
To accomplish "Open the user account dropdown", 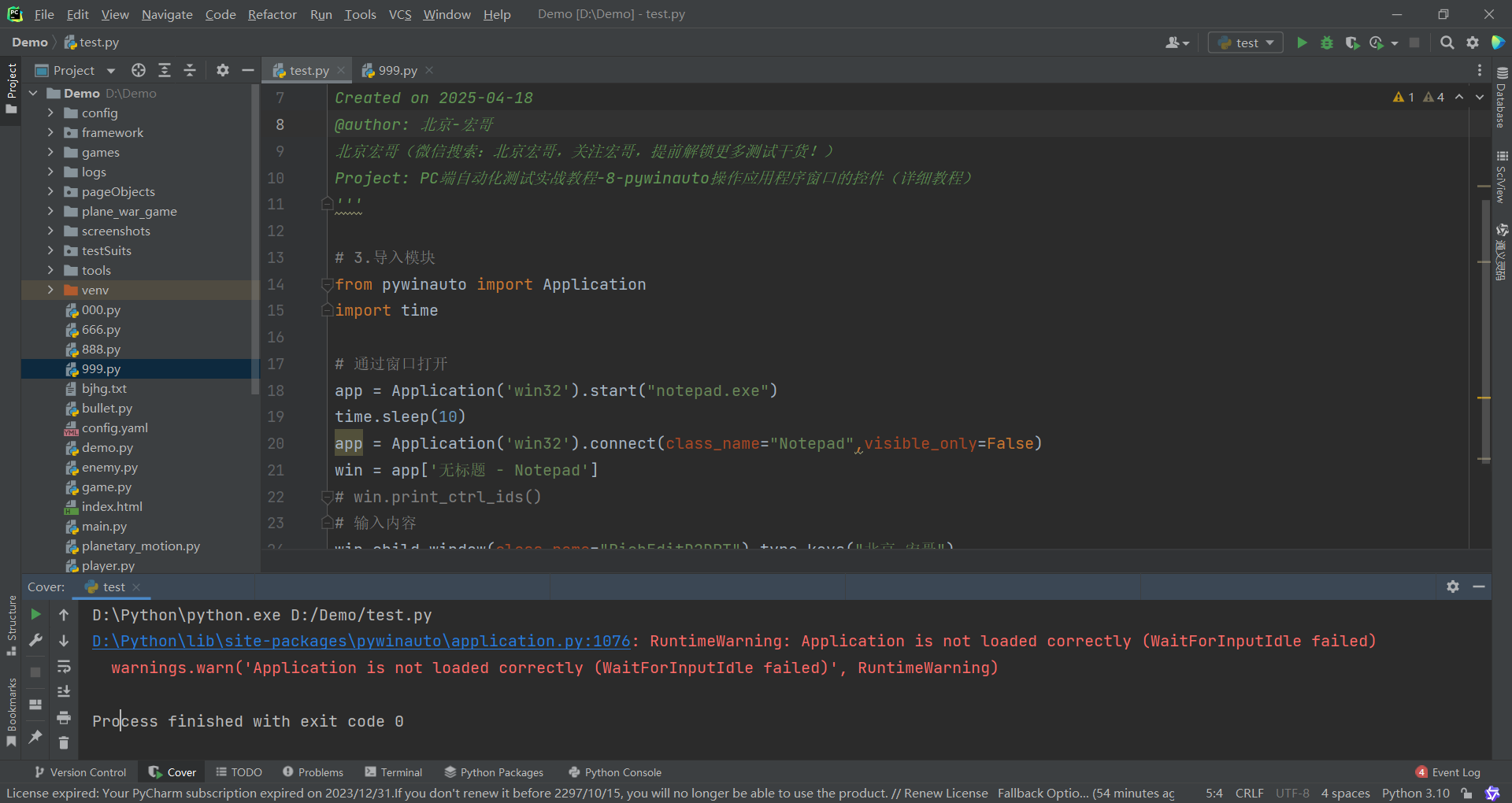I will click(x=1177, y=43).
